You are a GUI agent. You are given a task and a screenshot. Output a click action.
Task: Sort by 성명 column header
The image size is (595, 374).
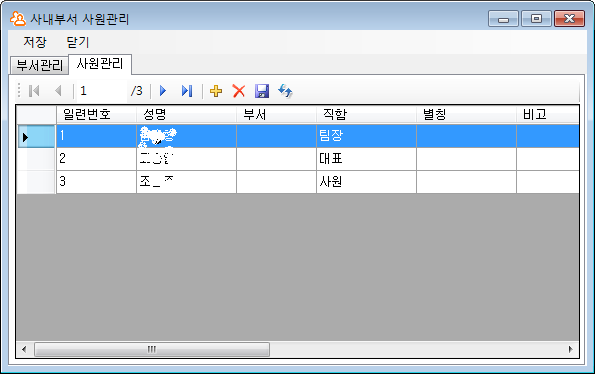(186, 114)
